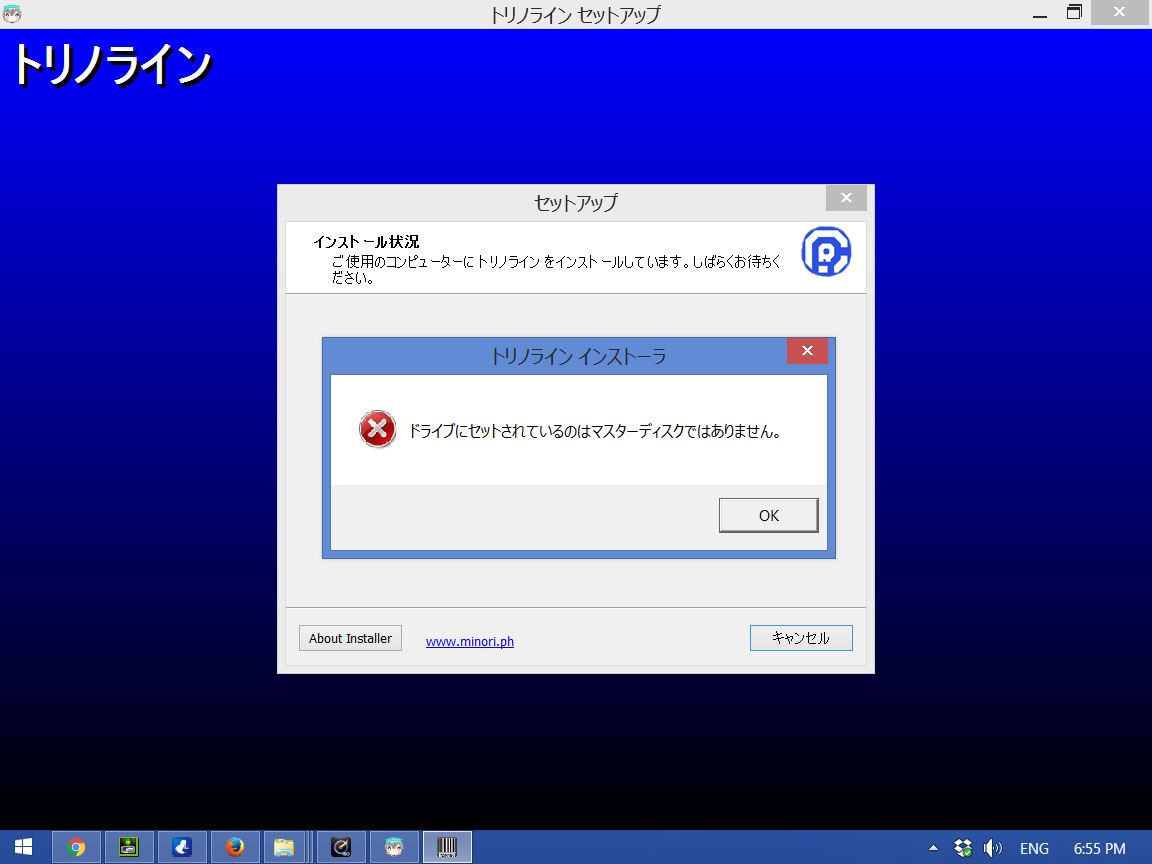Click the blue installer logo in the setup header
Viewport: 1152px width, 864px height.
coord(826,251)
